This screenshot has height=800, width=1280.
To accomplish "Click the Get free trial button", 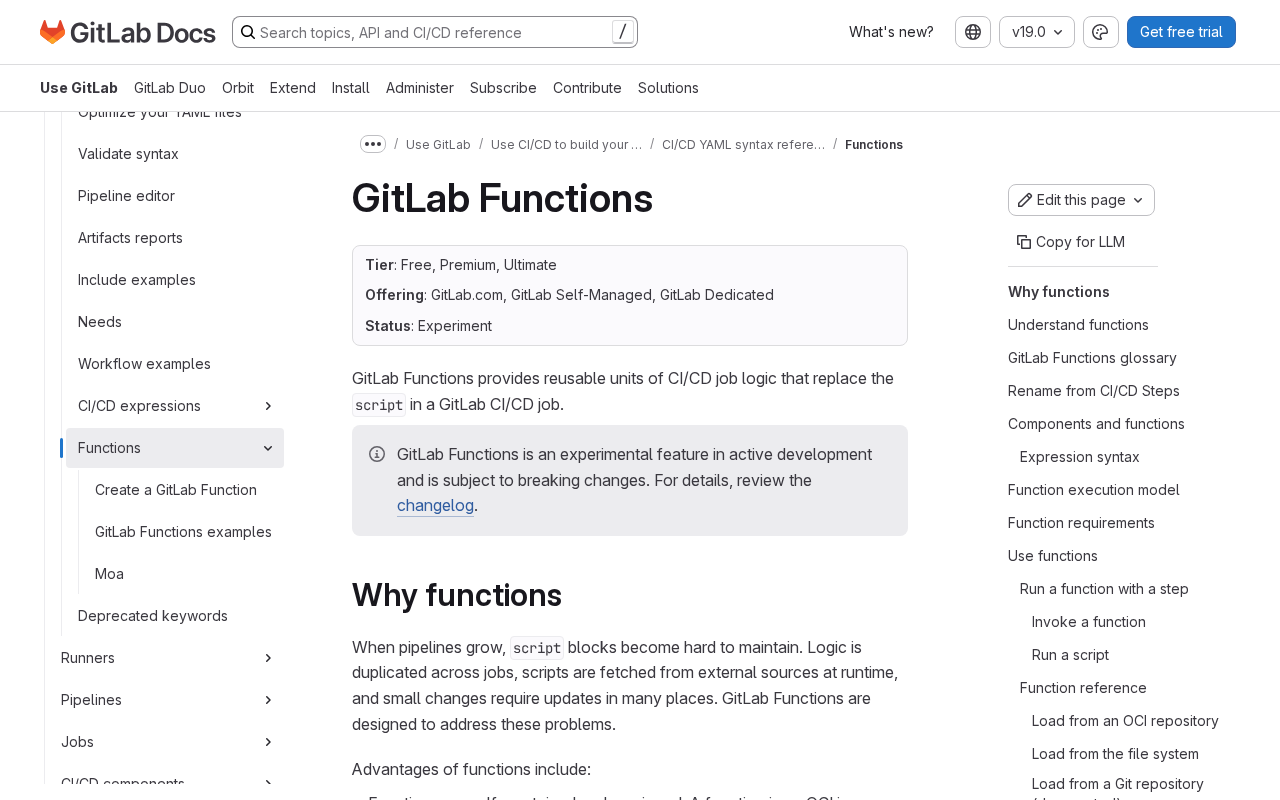I will [x=1181, y=32].
